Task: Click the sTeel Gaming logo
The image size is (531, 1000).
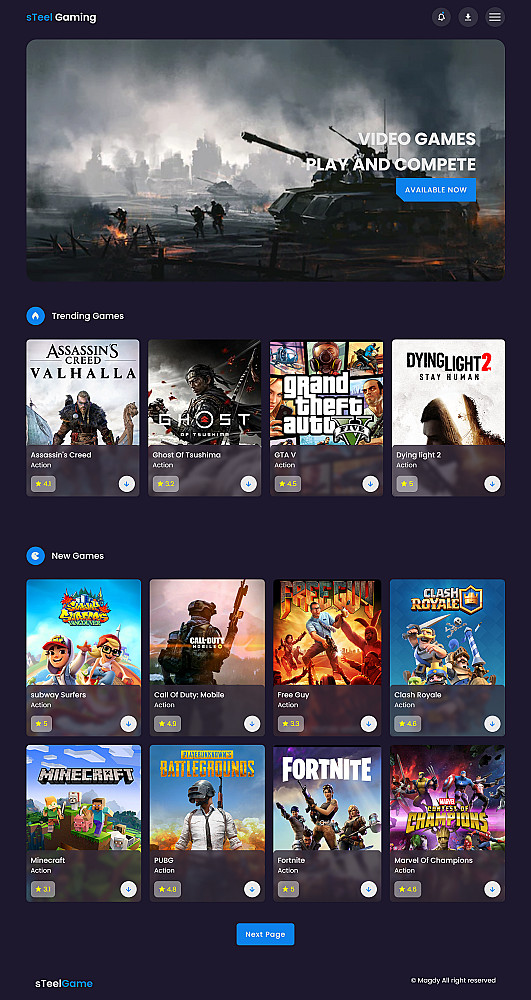Action: 61,17
